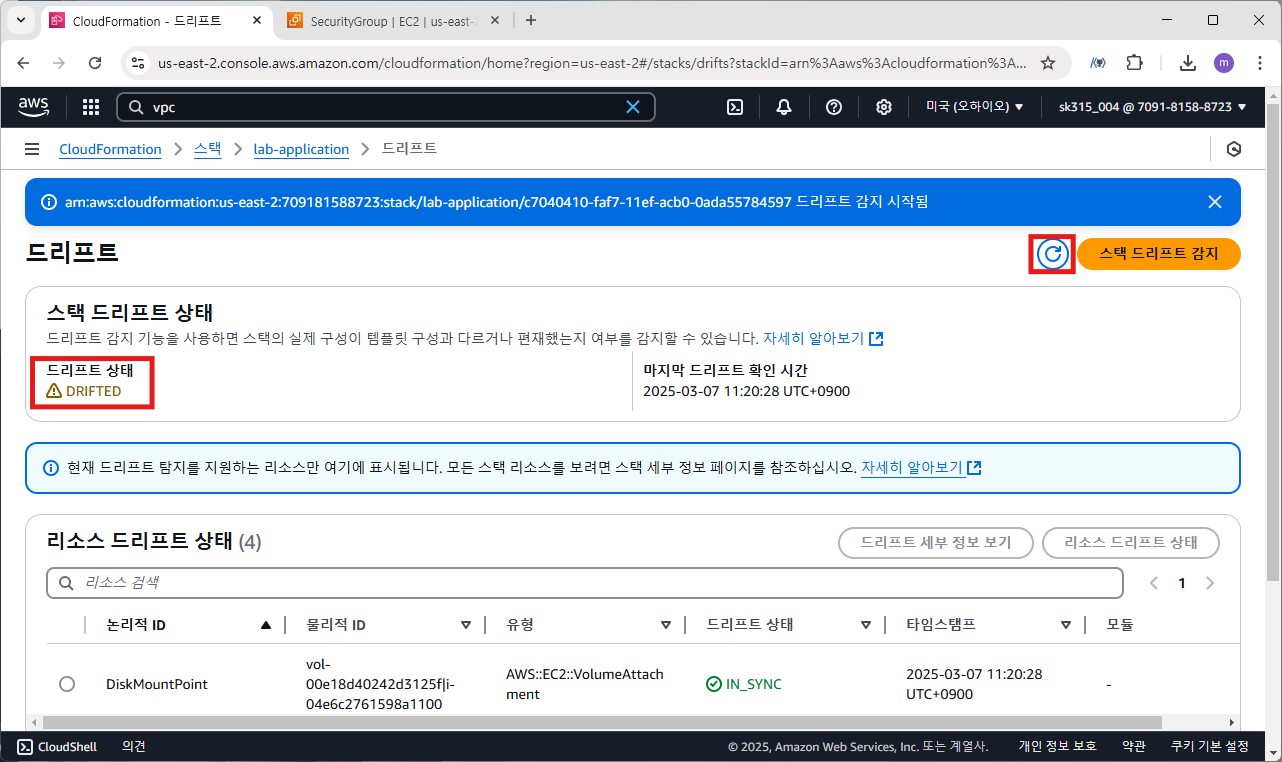The image size is (1282, 762).
Task: Open CloudShell from the top bar icon
Action: tap(734, 107)
